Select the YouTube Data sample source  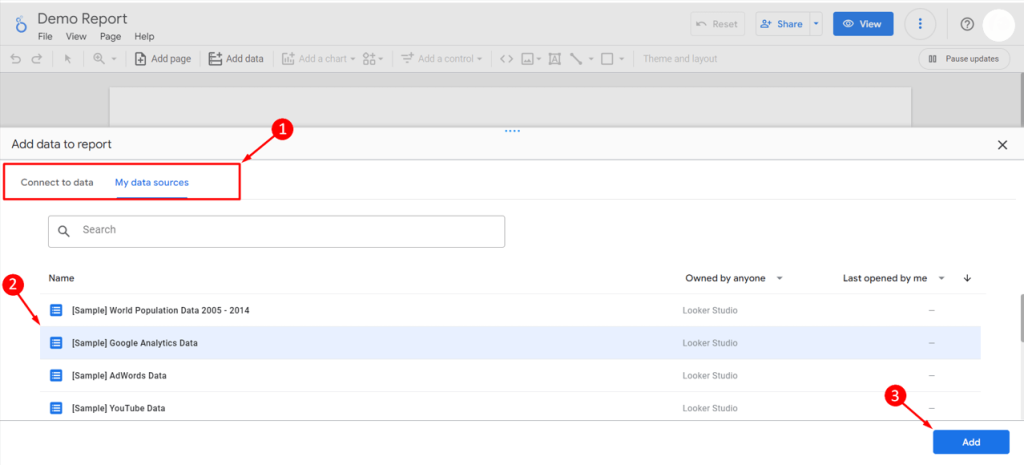point(510,408)
